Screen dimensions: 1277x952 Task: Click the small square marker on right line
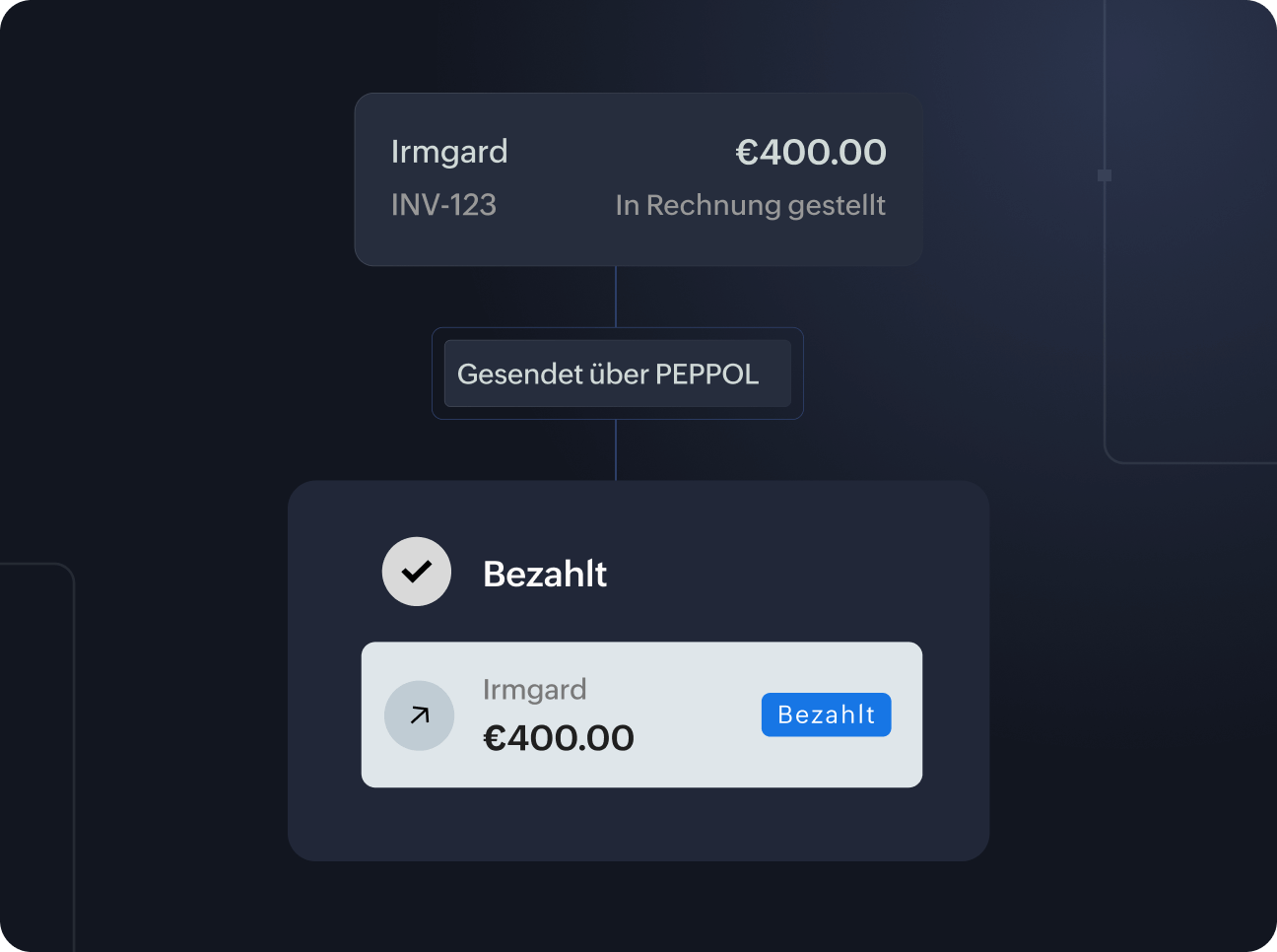point(1105,175)
